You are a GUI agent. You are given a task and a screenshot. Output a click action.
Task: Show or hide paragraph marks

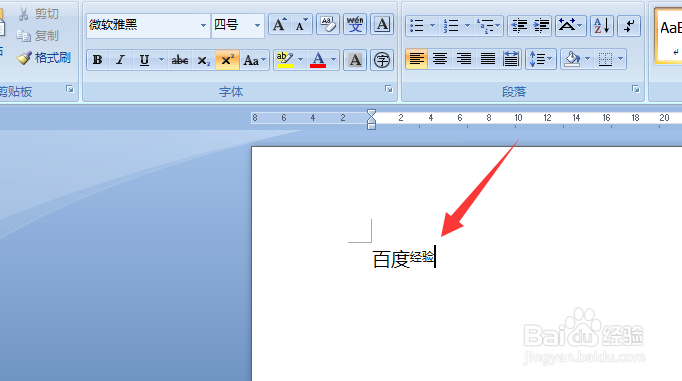tap(629, 26)
